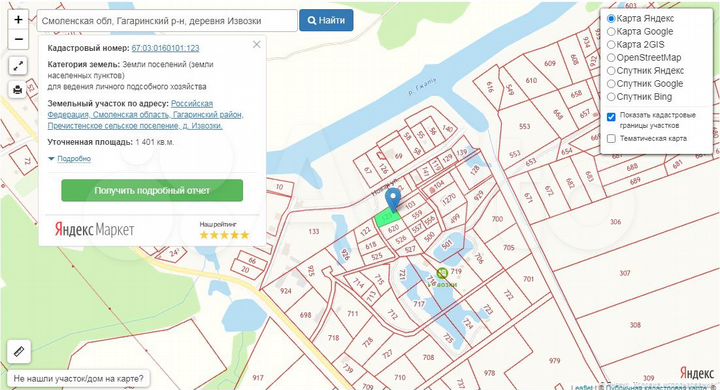Image resolution: width=720 pixels, height=390 pixels.
Task: Click parcel 308 on the map
Action: pos(635,325)
